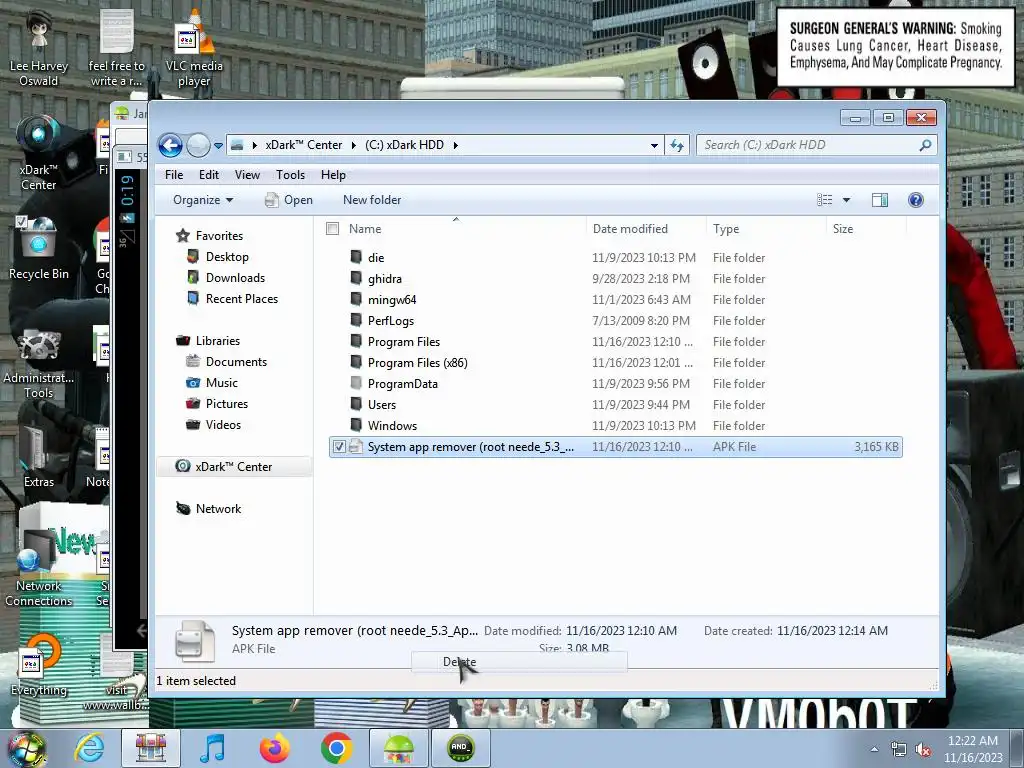Go back with the Explorer back arrow
The height and width of the screenshot is (768, 1024).
coord(170,145)
